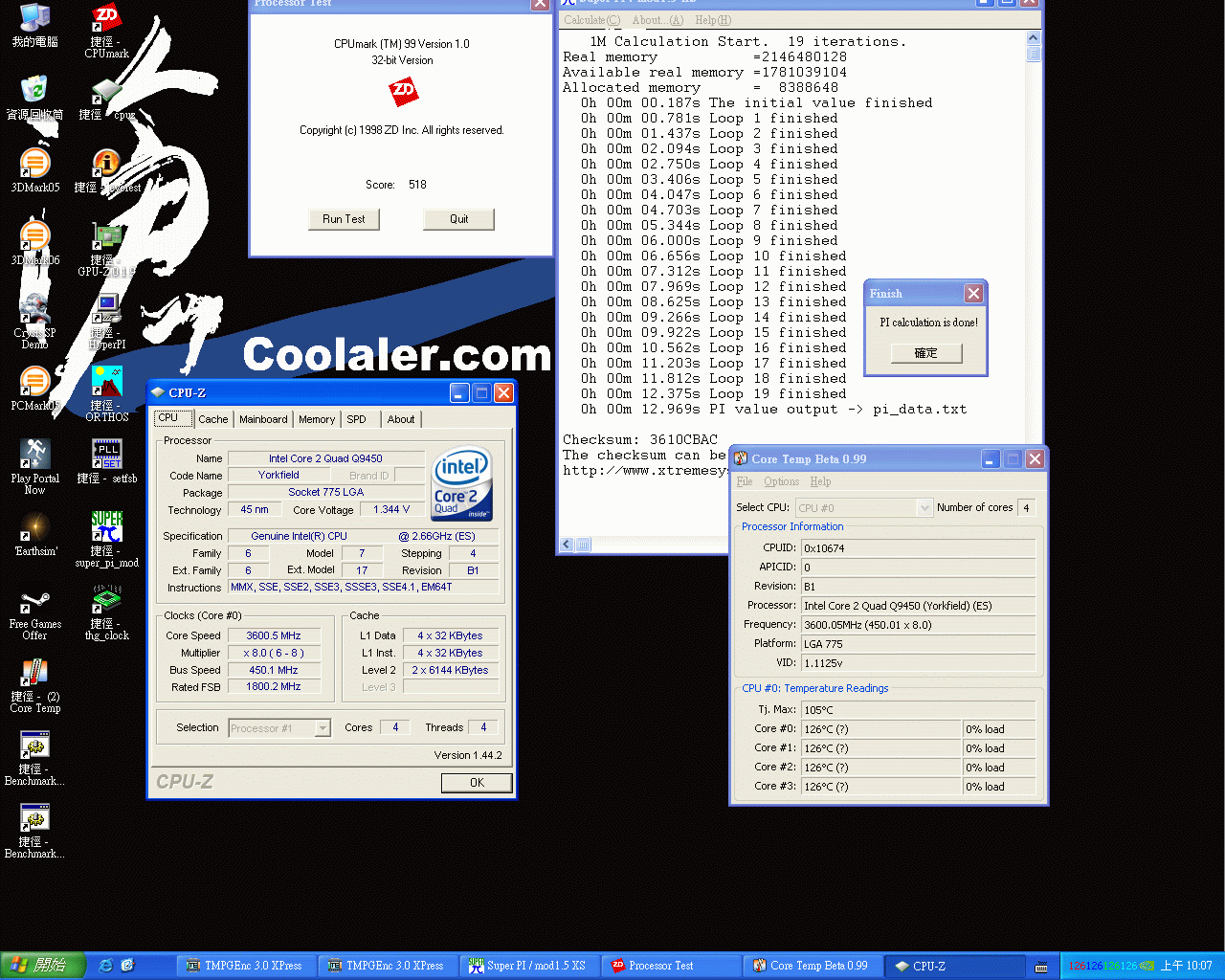Screen dimensions: 1225x980
Task: Switch to first TMPGEnc 3.0 XPress taskbar button
Action: click(x=246, y=967)
